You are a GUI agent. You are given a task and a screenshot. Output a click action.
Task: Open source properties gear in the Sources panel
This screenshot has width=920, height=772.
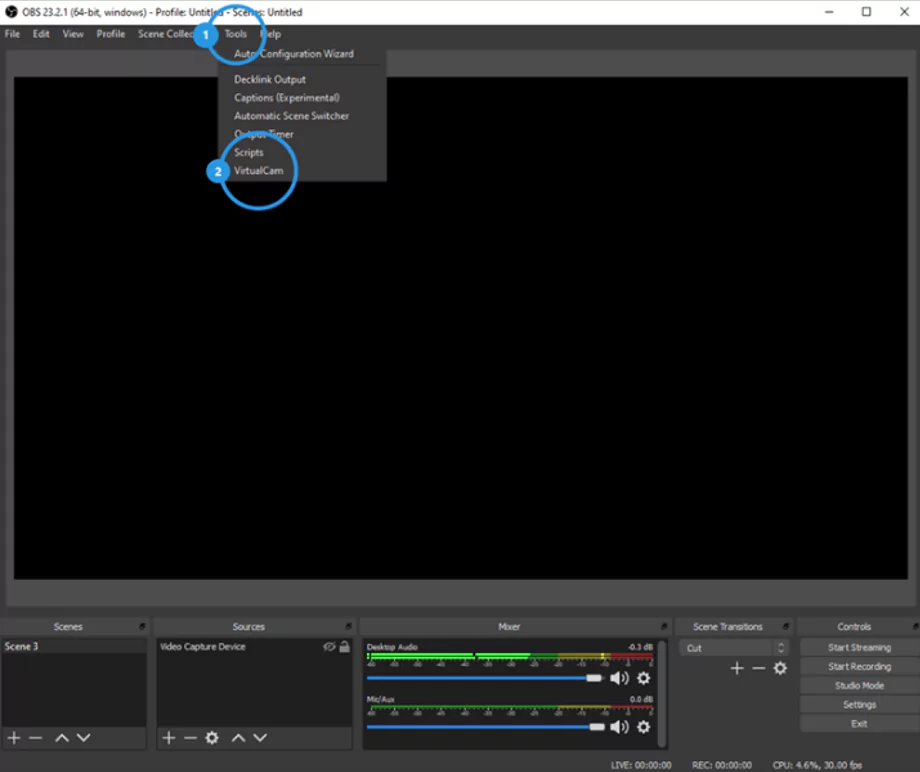212,738
